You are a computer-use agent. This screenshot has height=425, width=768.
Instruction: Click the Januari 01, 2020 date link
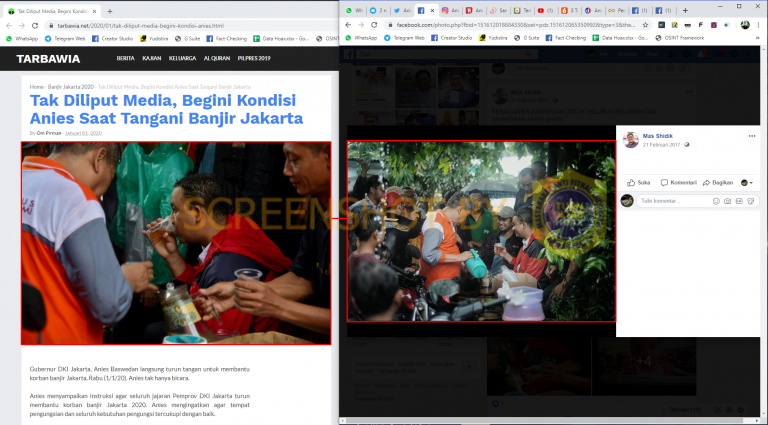83,133
